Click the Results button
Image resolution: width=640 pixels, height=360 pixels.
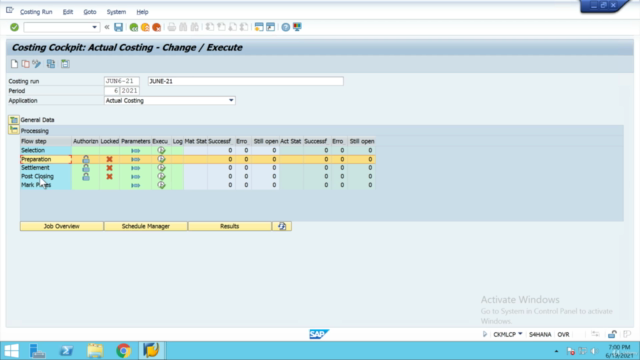[x=229, y=227]
